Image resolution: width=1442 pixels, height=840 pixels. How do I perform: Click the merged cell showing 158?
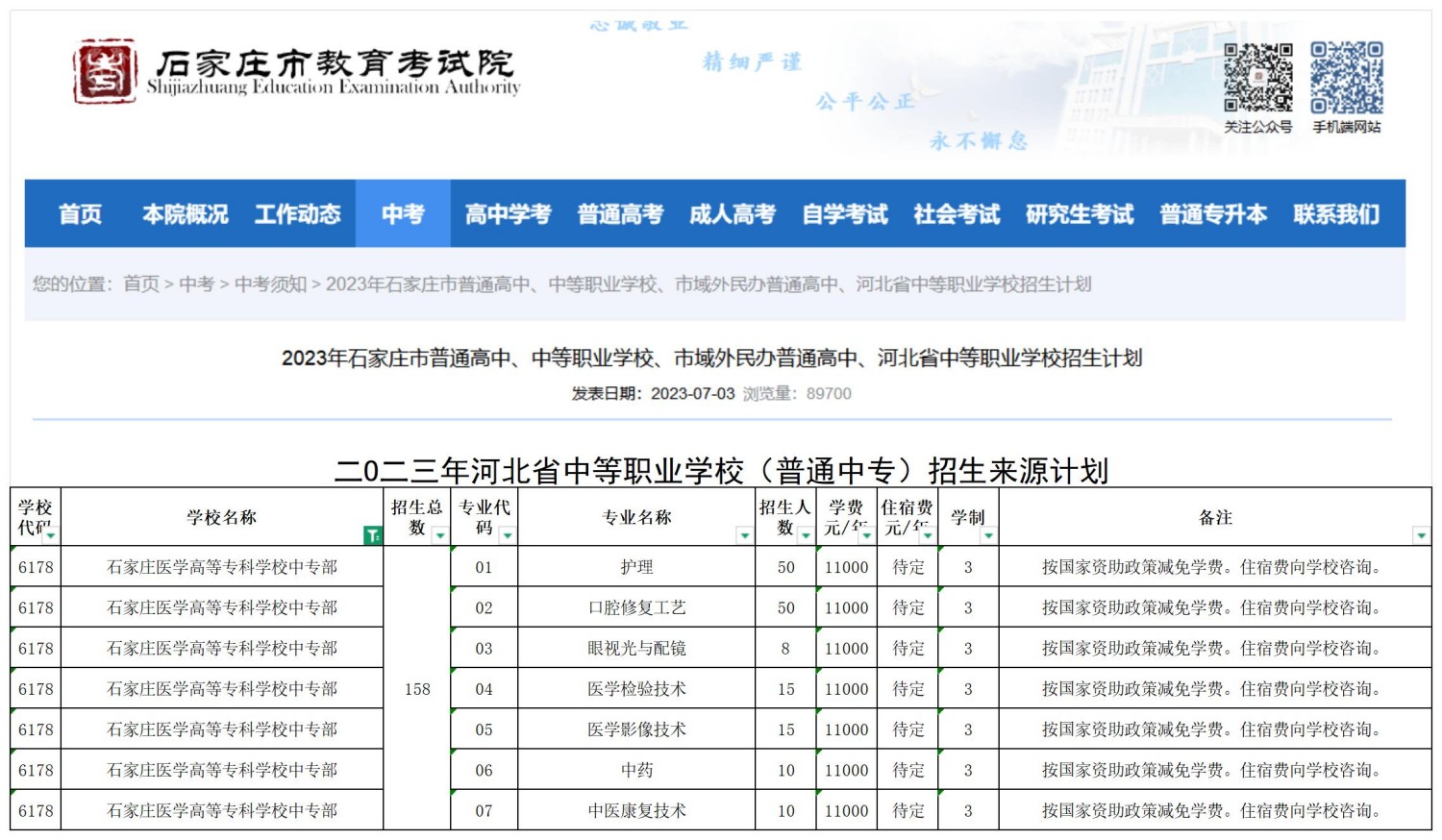[417, 689]
